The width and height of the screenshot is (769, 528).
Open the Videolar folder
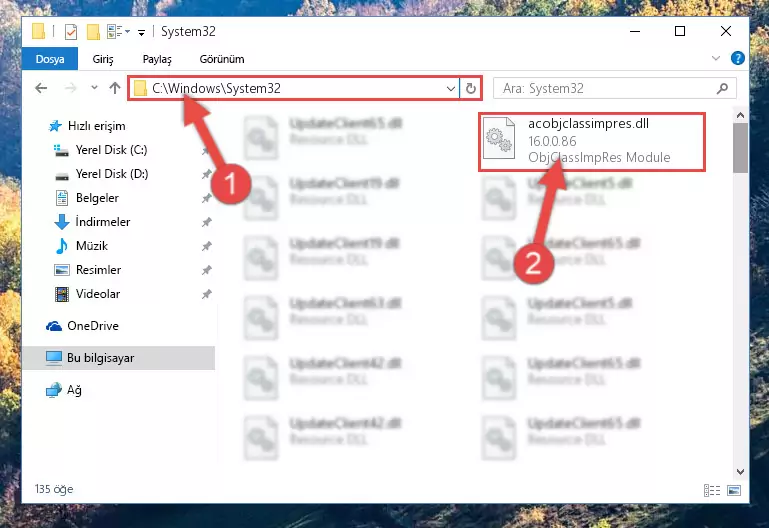pos(98,294)
